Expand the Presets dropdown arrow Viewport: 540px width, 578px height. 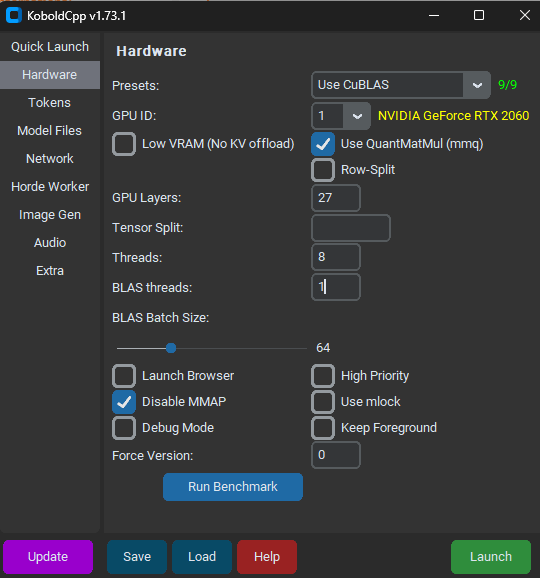click(477, 85)
